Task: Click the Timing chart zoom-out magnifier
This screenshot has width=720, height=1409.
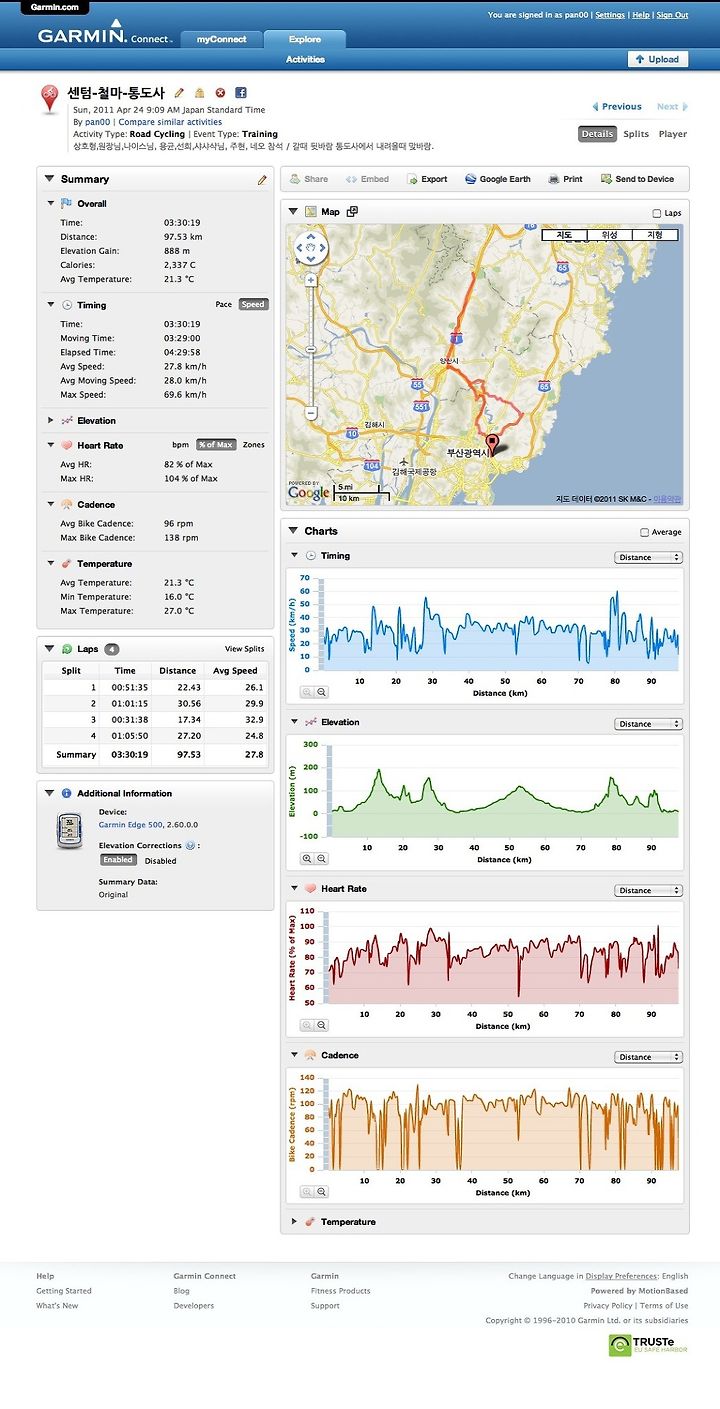Action: coord(321,691)
